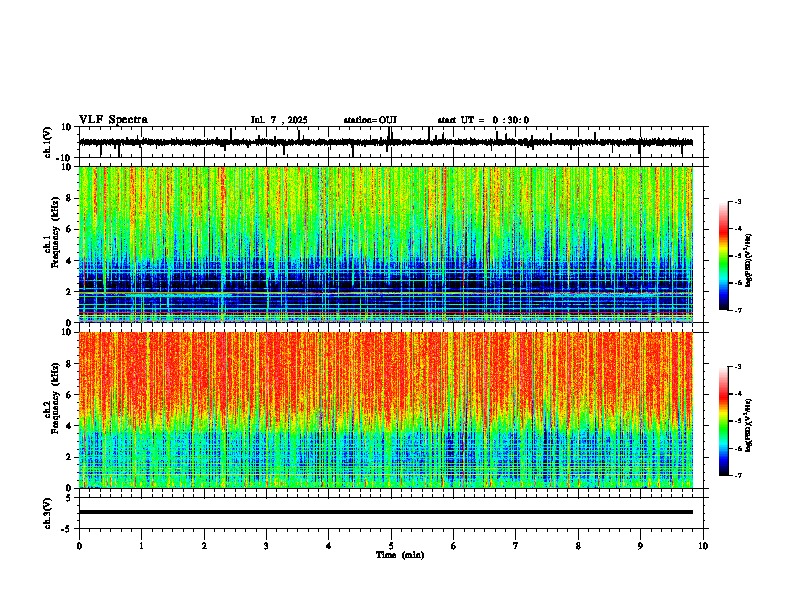Click the ch.2 color bar log(PSD) label
The width and height of the screenshot is (792, 612).
point(749,425)
